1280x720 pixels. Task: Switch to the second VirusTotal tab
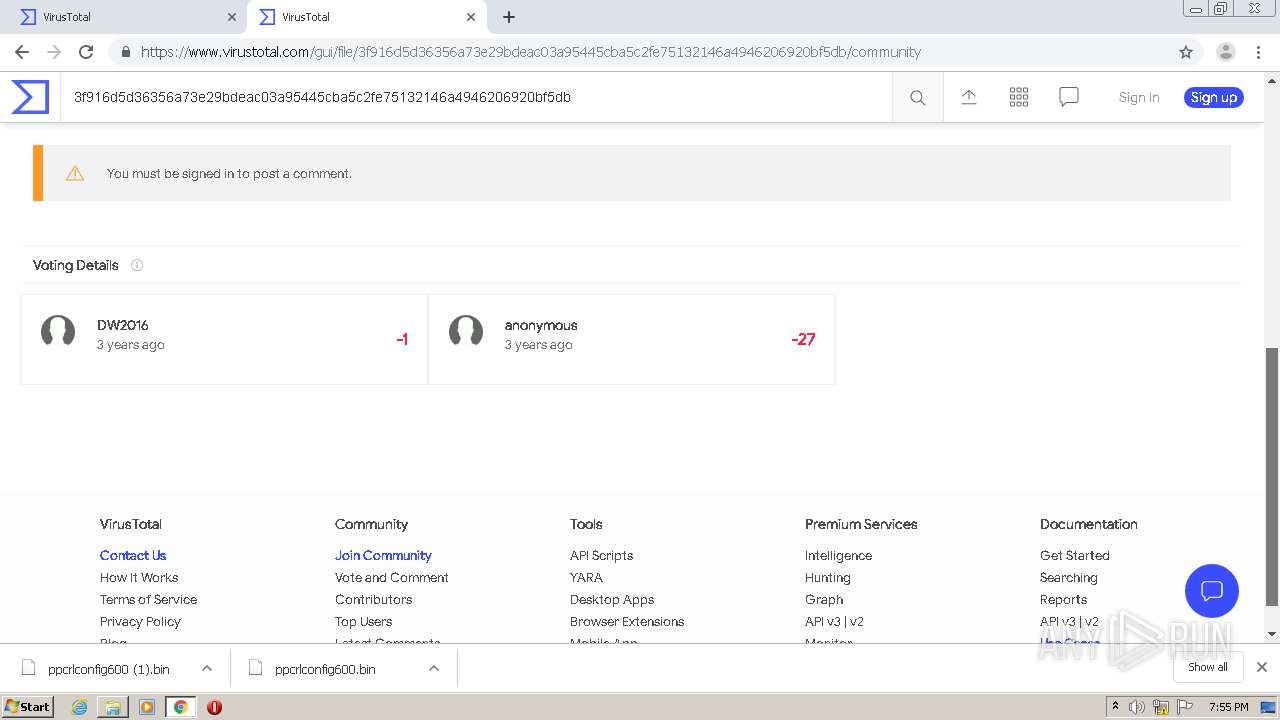(366, 17)
